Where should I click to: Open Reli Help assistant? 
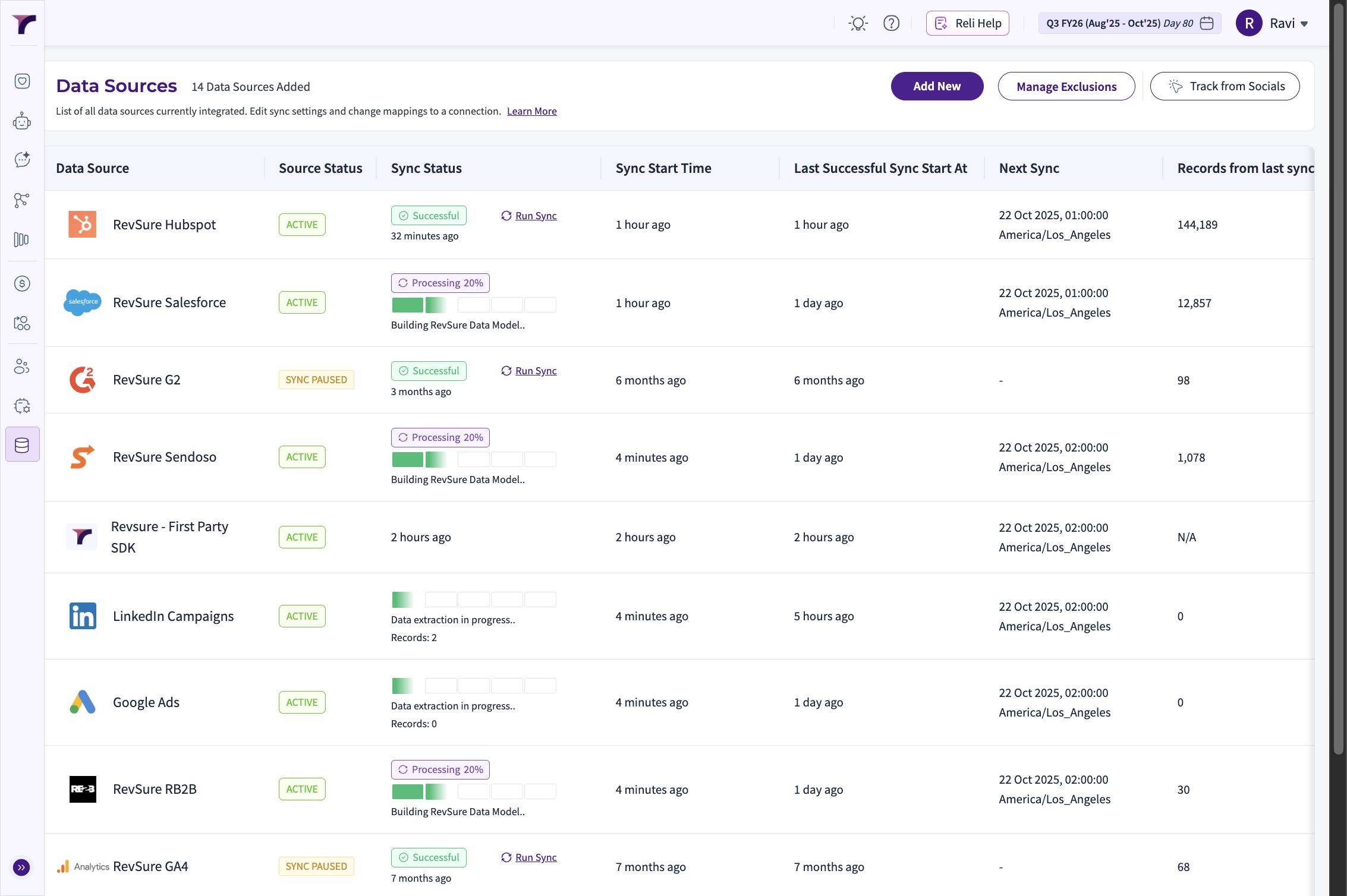click(967, 23)
